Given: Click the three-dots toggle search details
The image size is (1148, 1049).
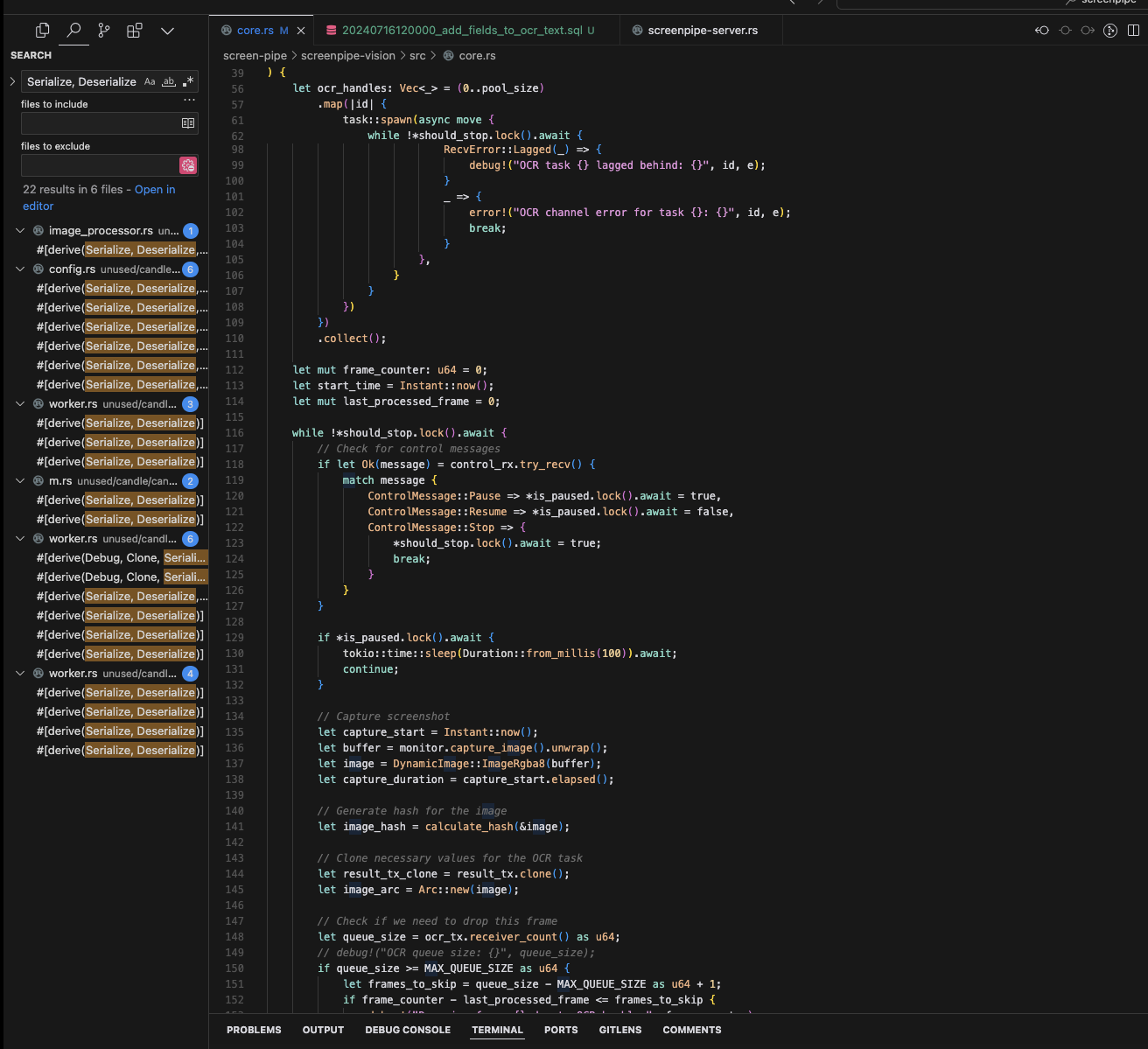Looking at the screenshot, I should [x=189, y=100].
